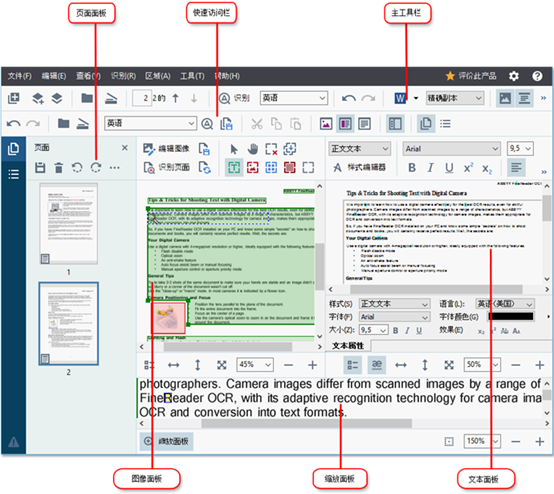Open the 精确副本 layout dropdown
Image resolution: width=554 pixels, height=494 pixels.
(455, 98)
